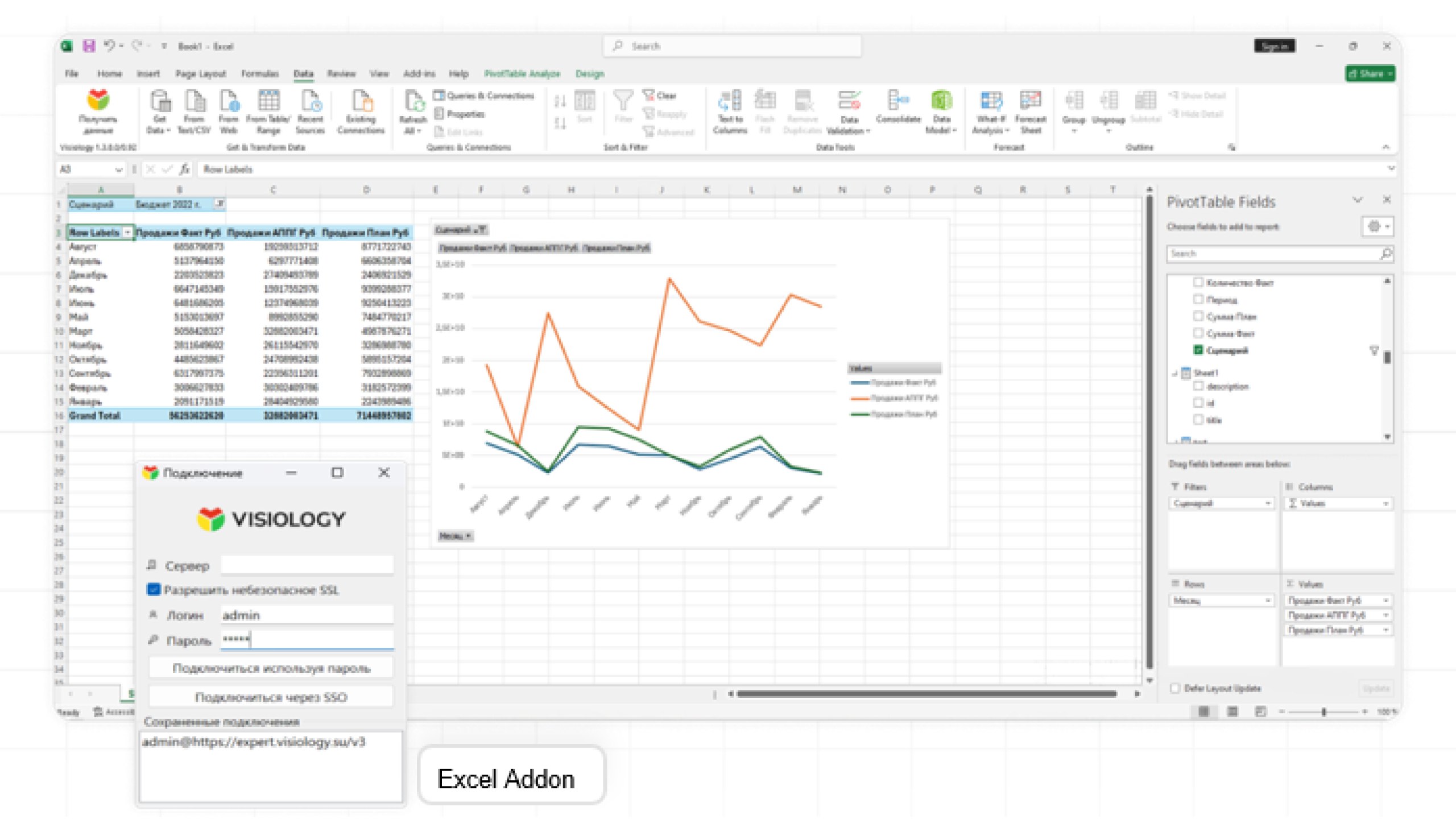The image size is (1456, 819).
Task: Open the Row Labels filter dropdown
Action: 127,233
